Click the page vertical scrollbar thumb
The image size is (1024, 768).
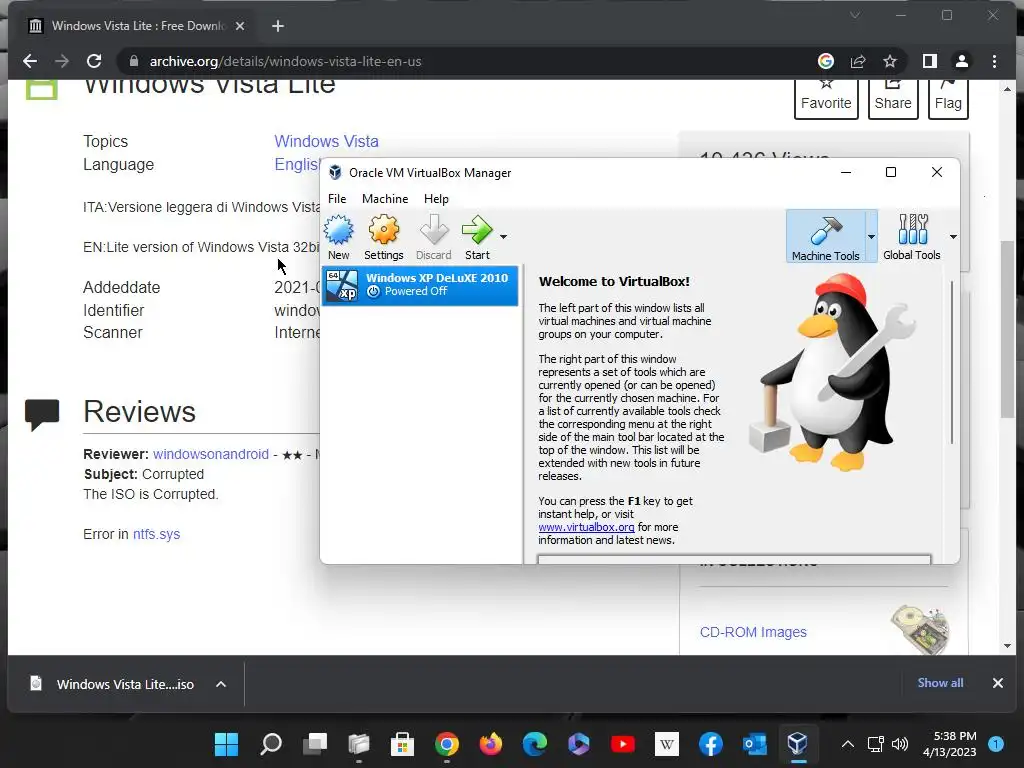[1008, 329]
